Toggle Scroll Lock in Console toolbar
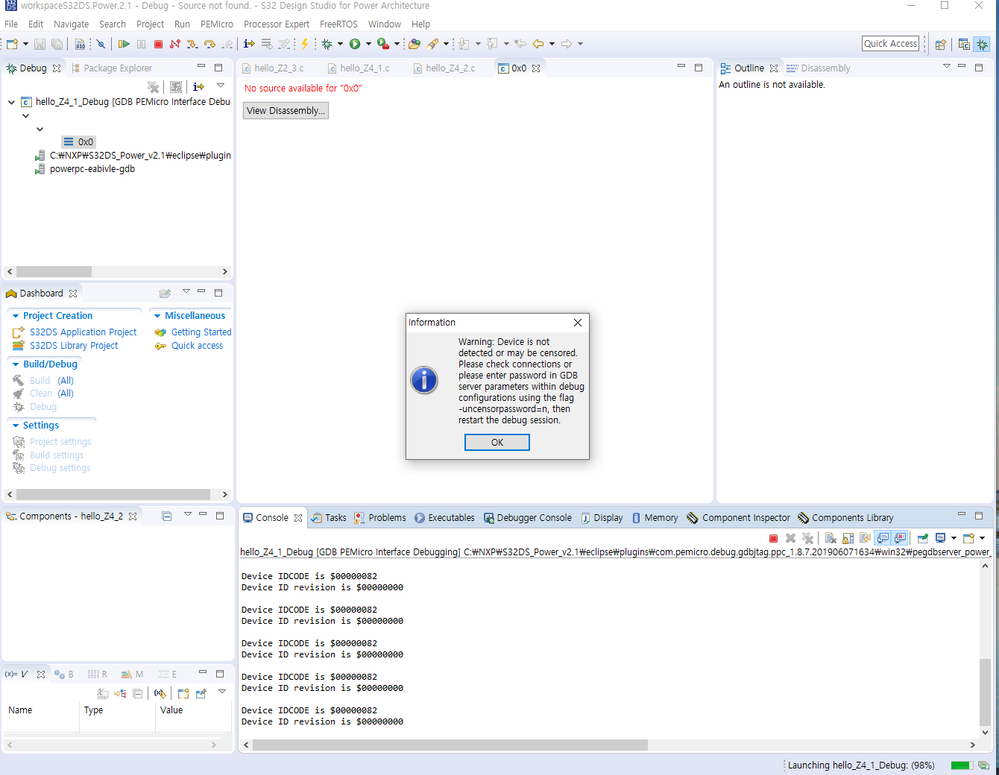This screenshot has height=775, width=999. tap(848, 538)
